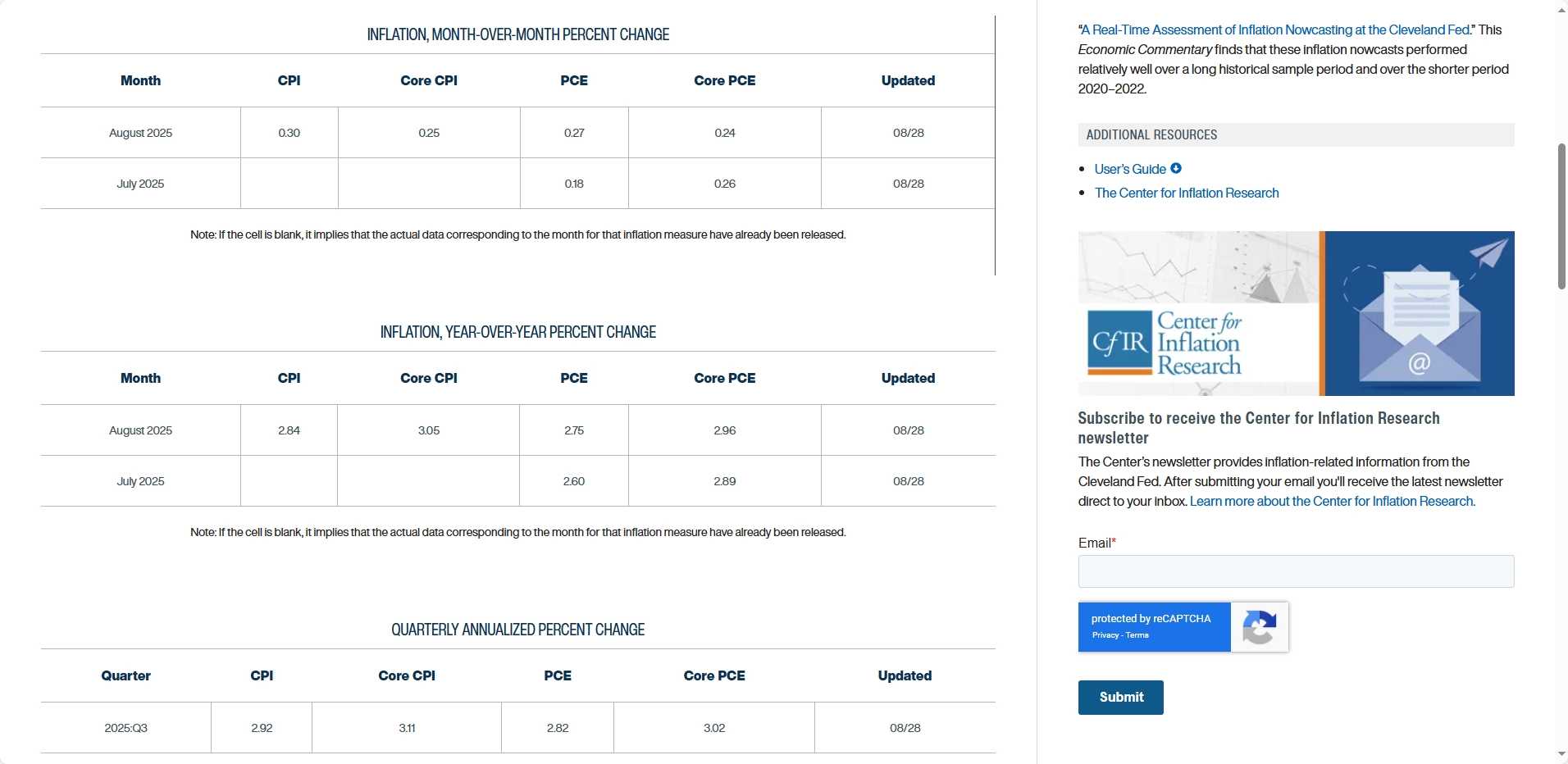Viewport: 1568px width, 764px height.
Task: Click the User's Guide download arrow icon
Action: [1176, 168]
